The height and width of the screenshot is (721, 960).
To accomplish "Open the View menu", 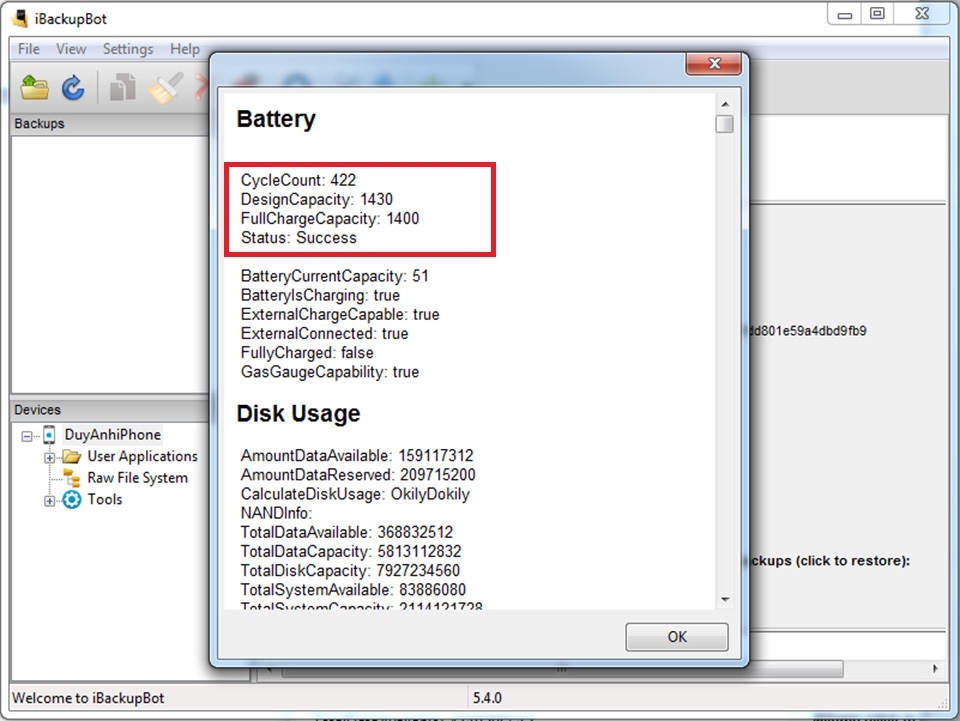I will coord(71,49).
